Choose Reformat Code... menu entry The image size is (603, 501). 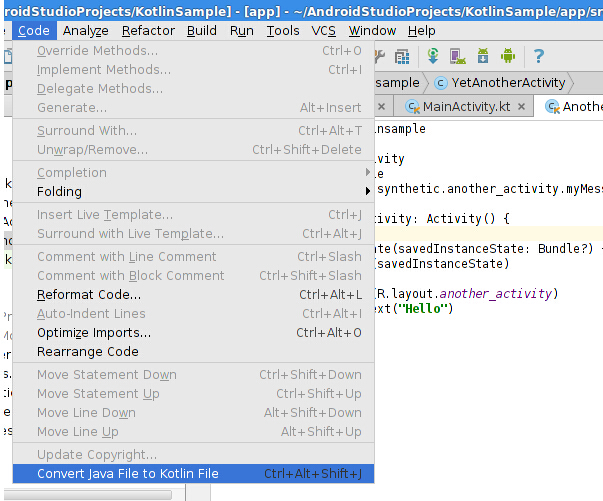coord(193,295)
